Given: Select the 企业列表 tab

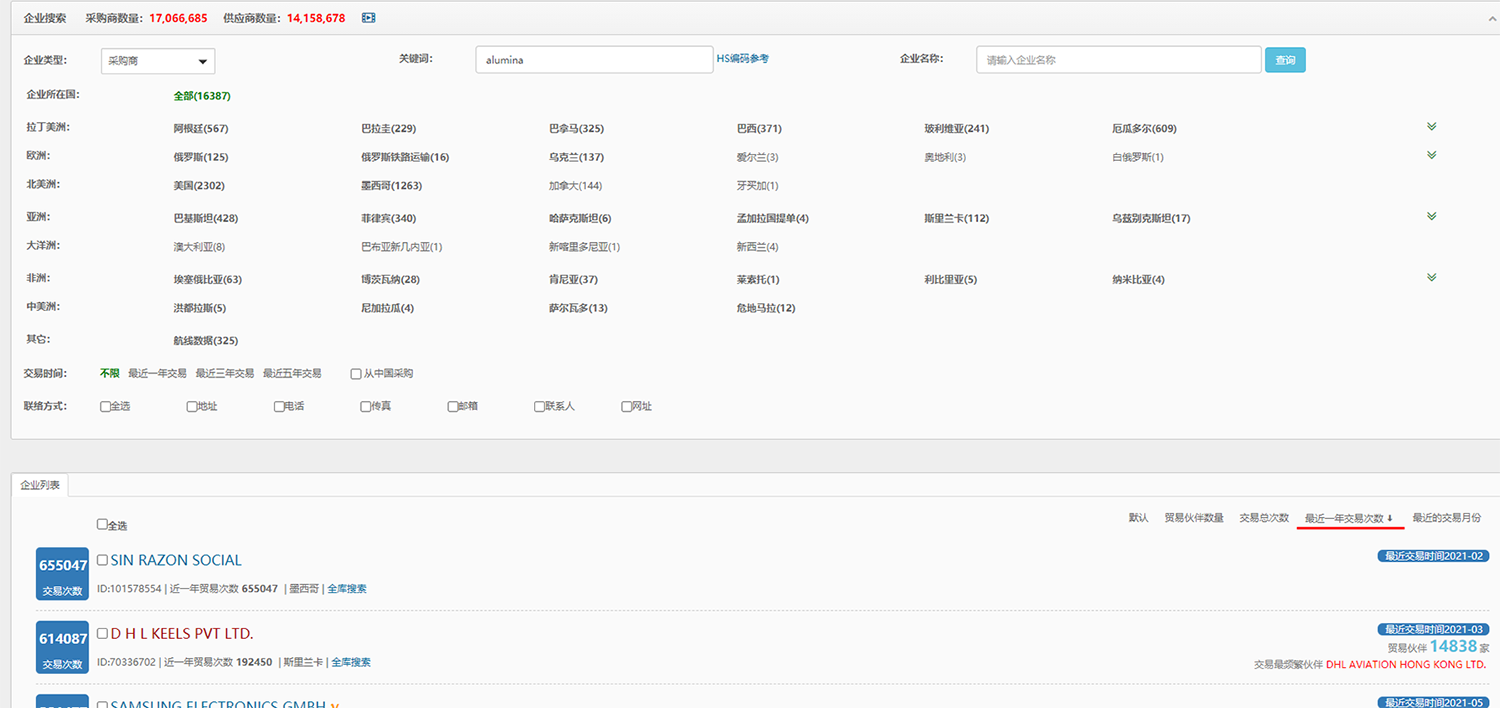Looking at the screenshot, I should [40, 485].
